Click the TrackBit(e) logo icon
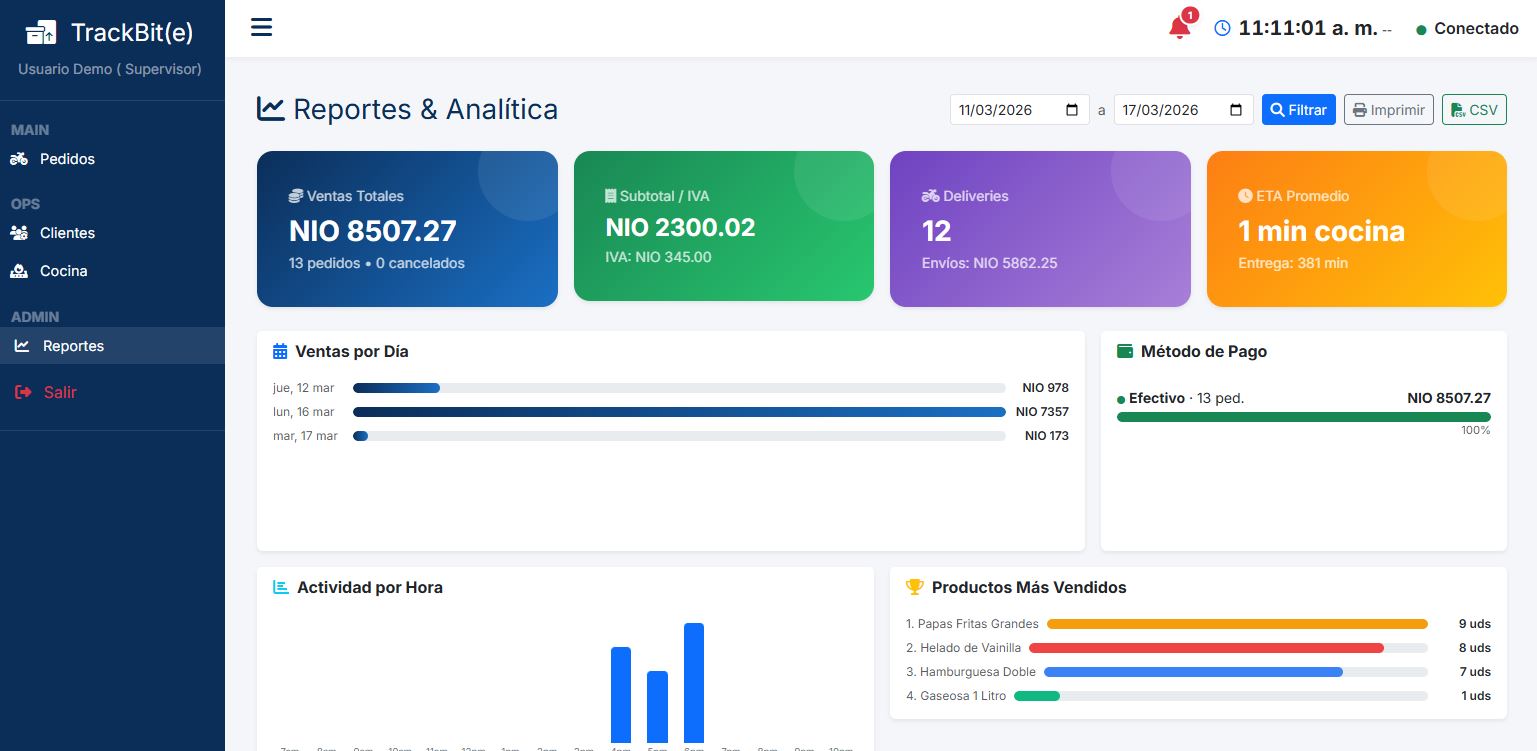This screenshot has height=751, width=1537. pyautogui.click(x=40, y=31)
